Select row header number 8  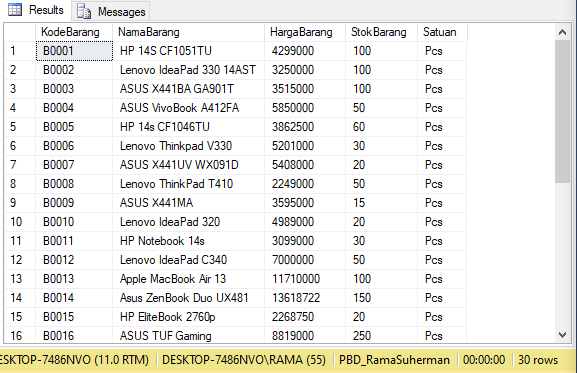[20, 184]
